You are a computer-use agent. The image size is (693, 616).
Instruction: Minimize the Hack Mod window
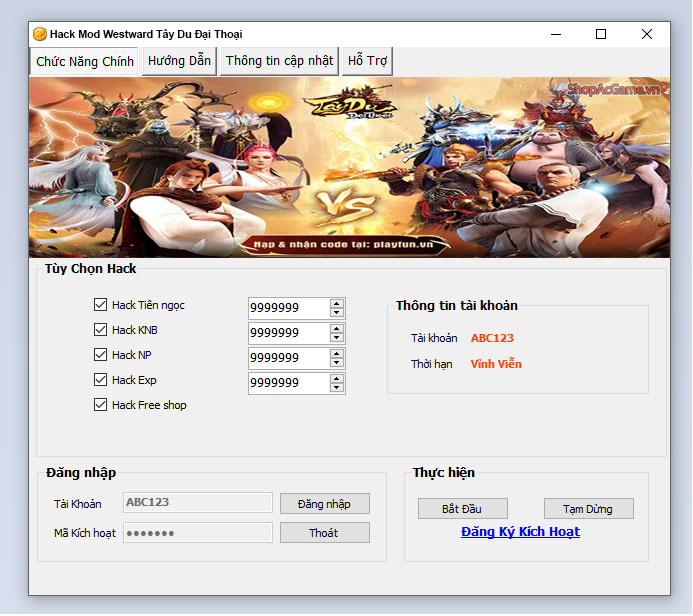(x=556, y=34)
